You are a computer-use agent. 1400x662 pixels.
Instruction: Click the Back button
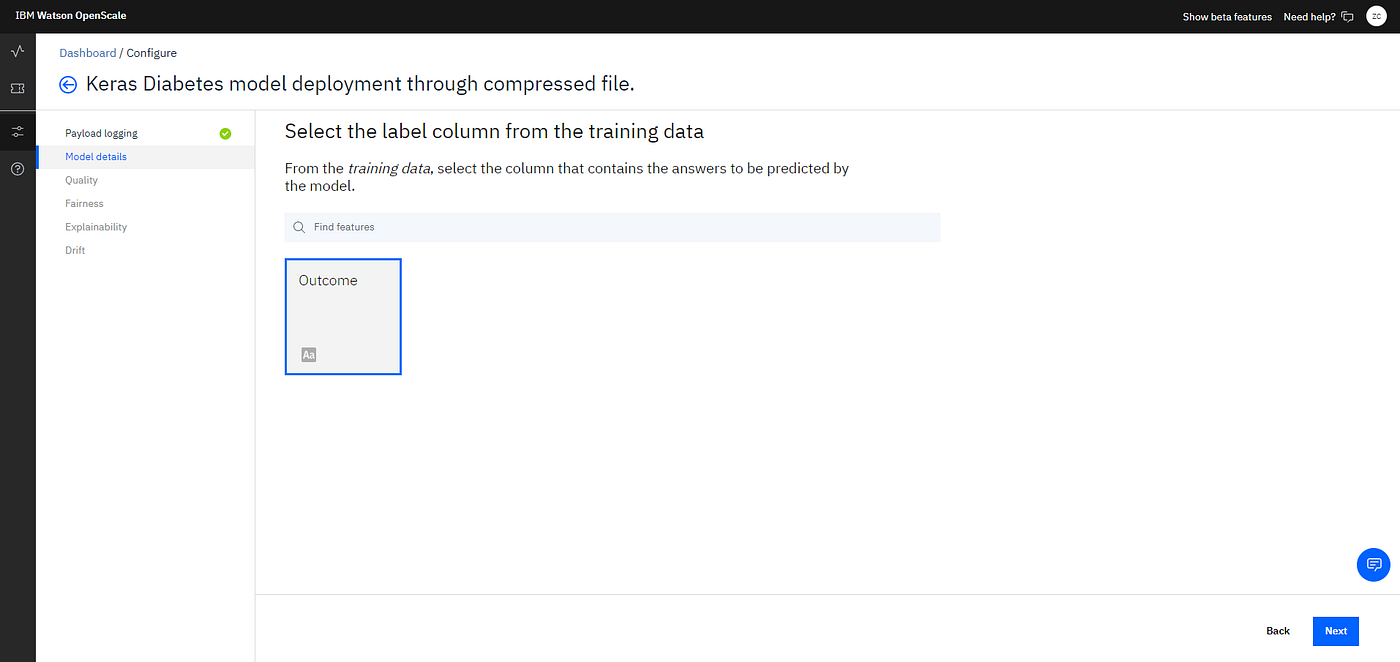[x=1278, y=631]
